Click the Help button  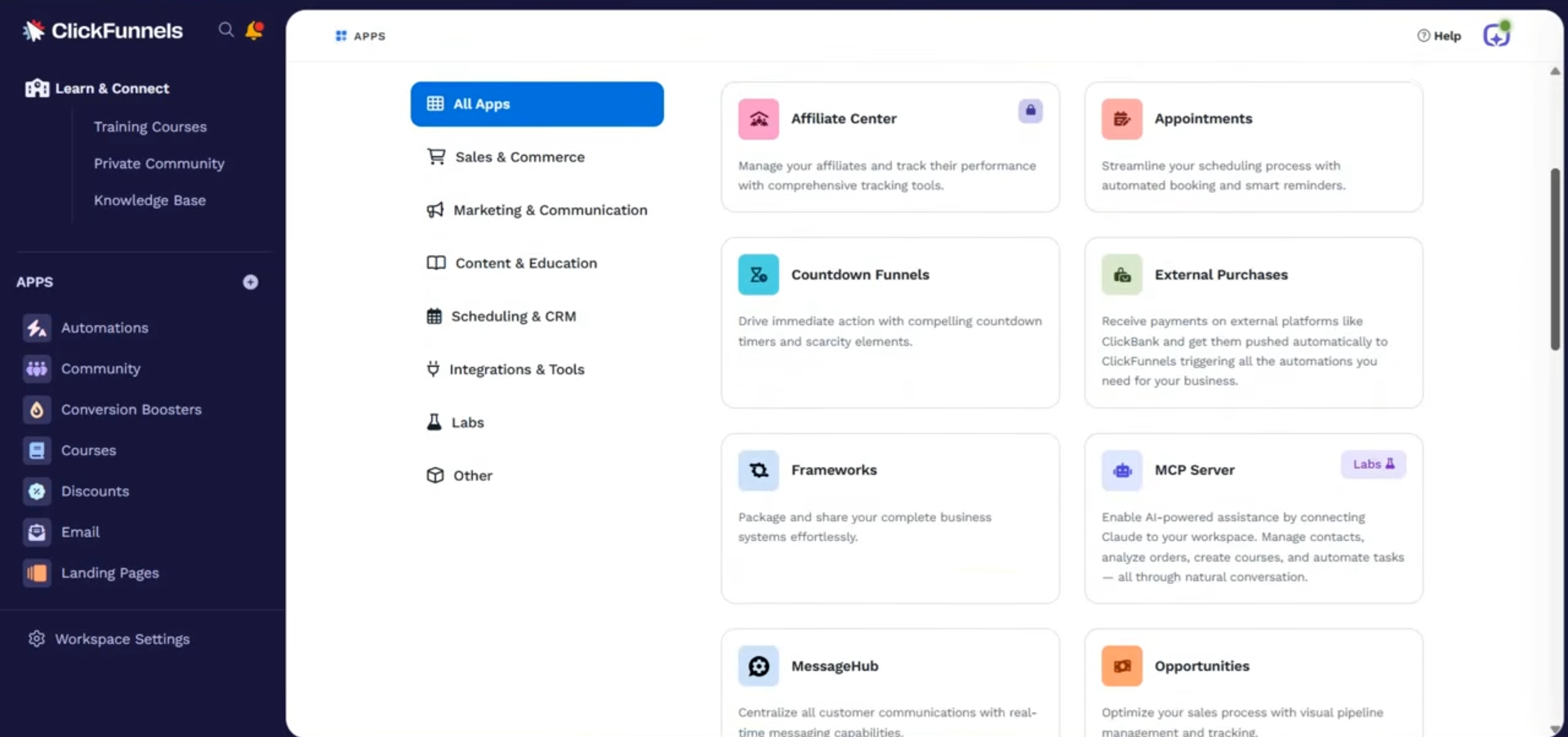pyautogui.click(x=1439, y=36)
